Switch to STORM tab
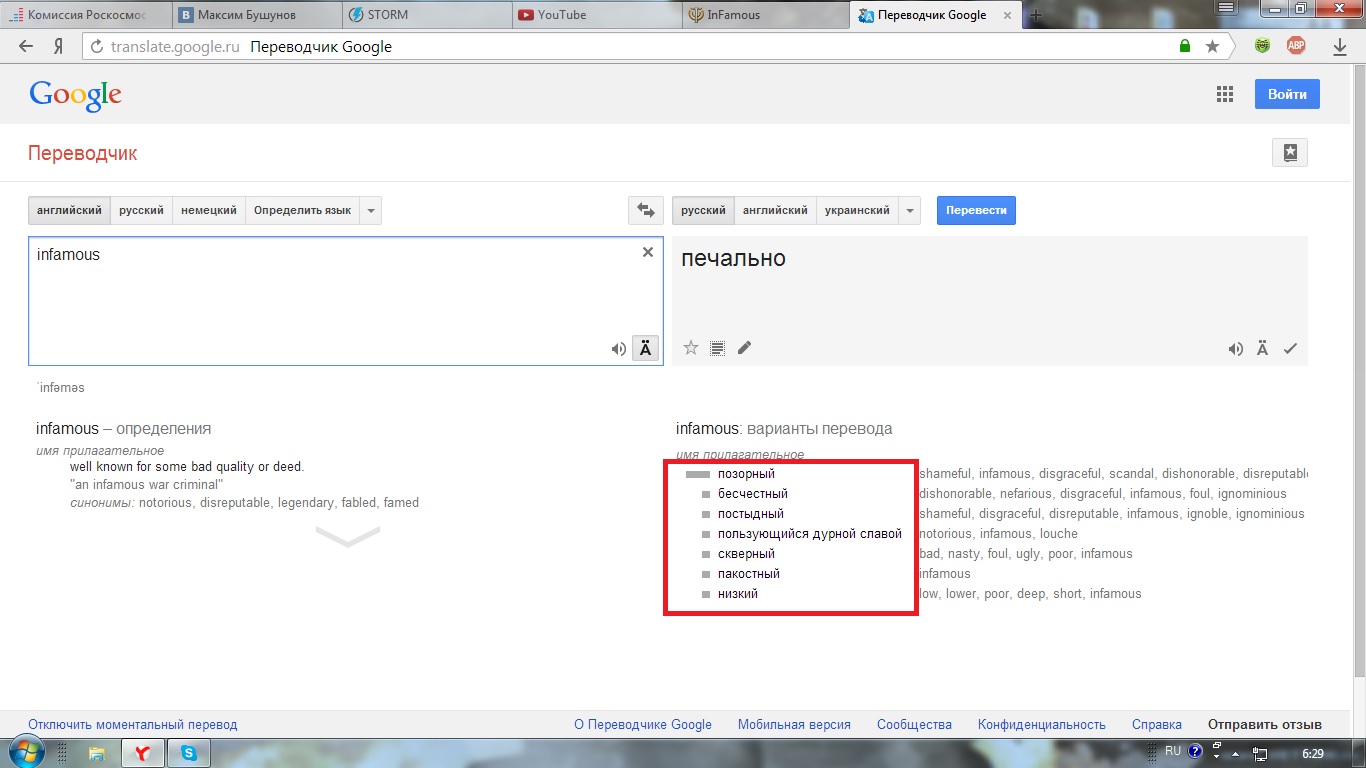1366x768 pixels. [x=425, y=15]
